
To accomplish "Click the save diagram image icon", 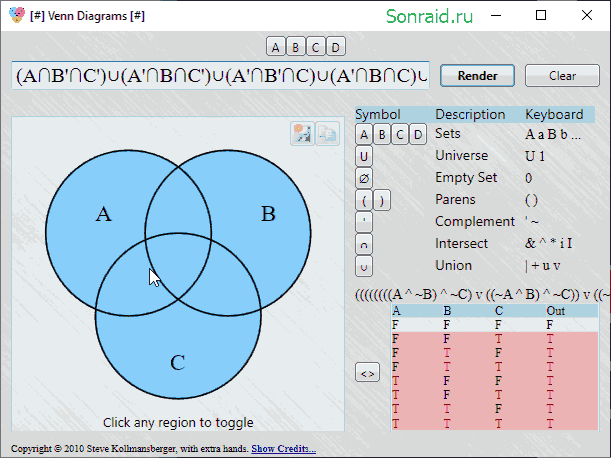I will (302, 134).
